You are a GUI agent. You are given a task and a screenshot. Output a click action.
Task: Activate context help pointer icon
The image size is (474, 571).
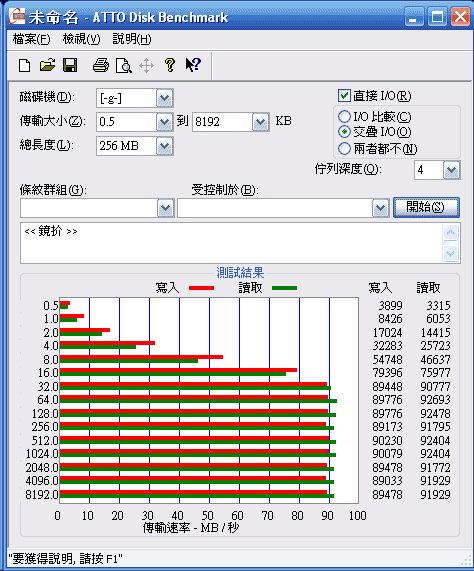193,65
